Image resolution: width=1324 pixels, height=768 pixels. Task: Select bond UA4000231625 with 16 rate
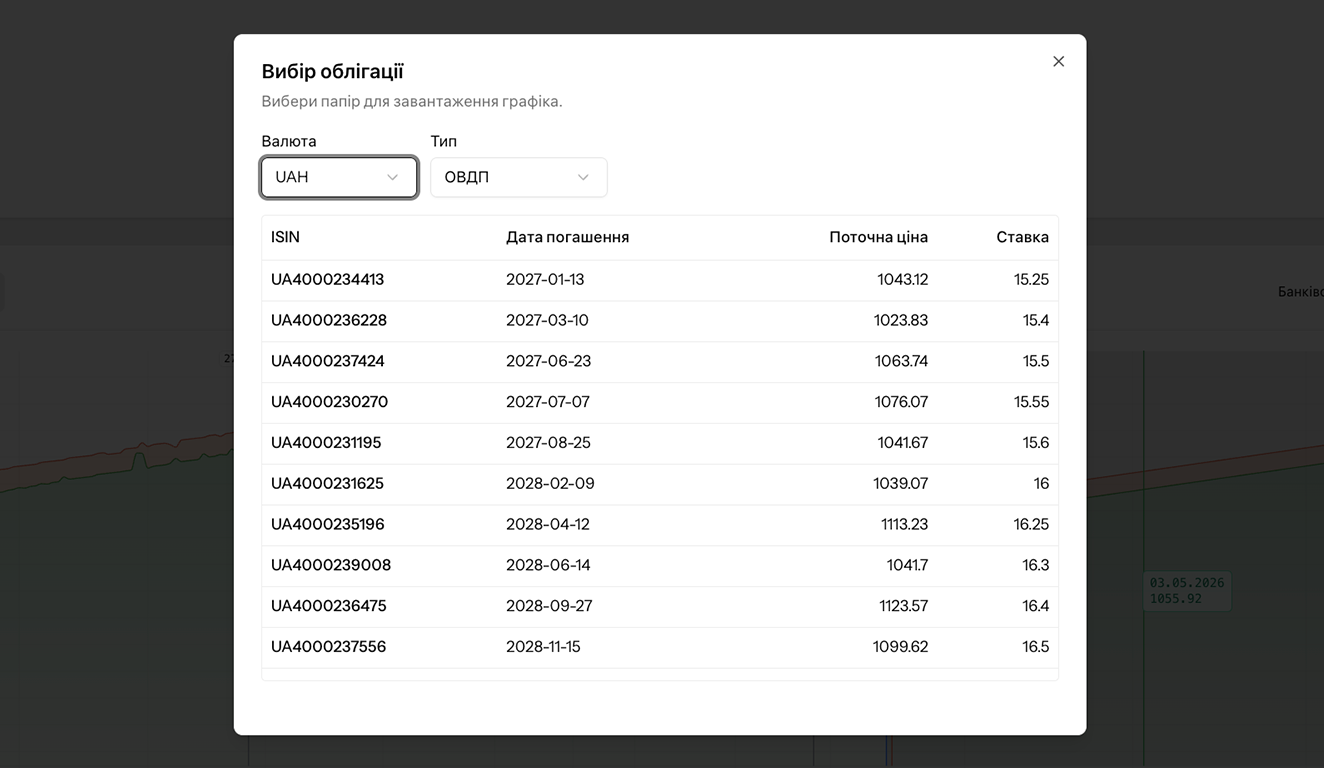point(660,483)
